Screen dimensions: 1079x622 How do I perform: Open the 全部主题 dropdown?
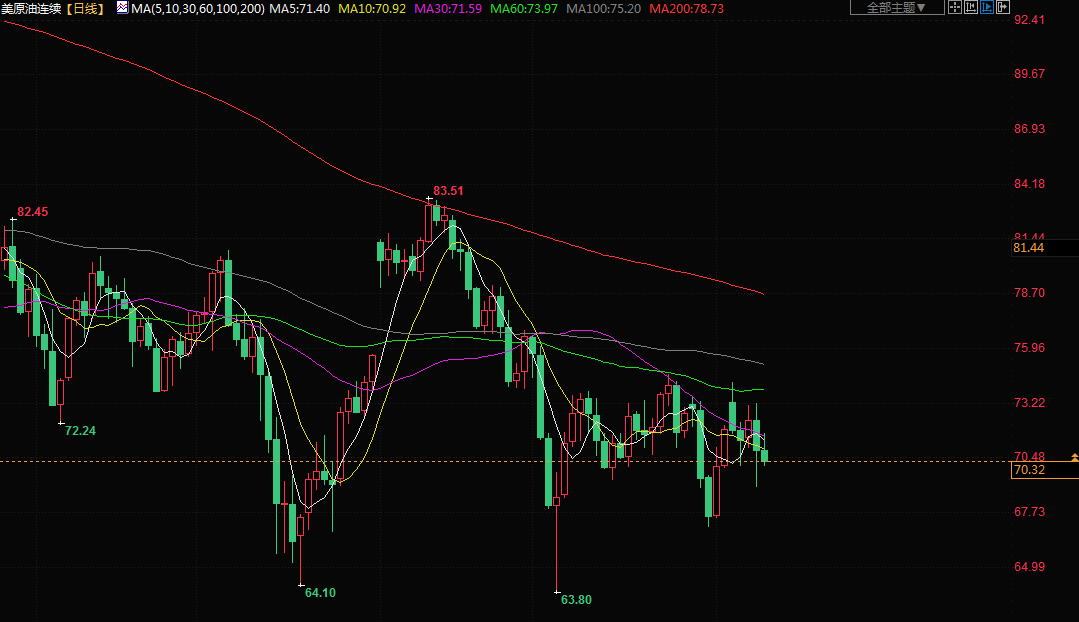896,7
